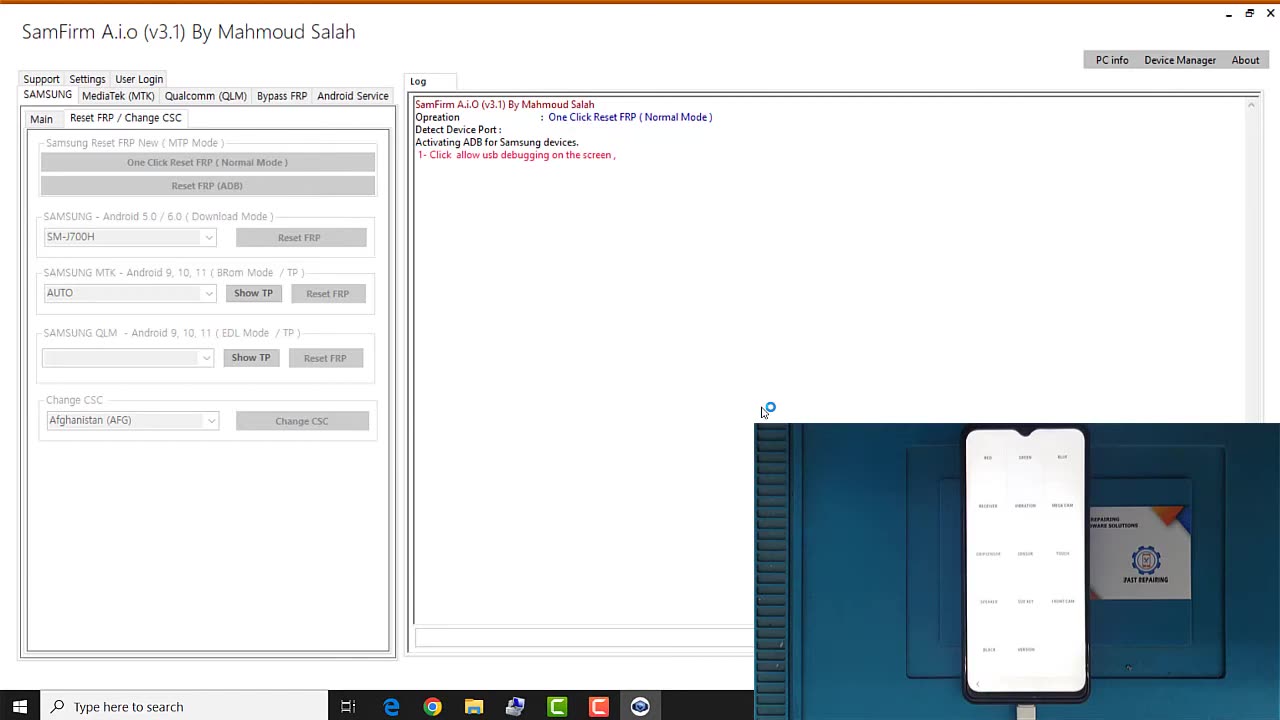Open the Settings menu

[x=87, y=79]
